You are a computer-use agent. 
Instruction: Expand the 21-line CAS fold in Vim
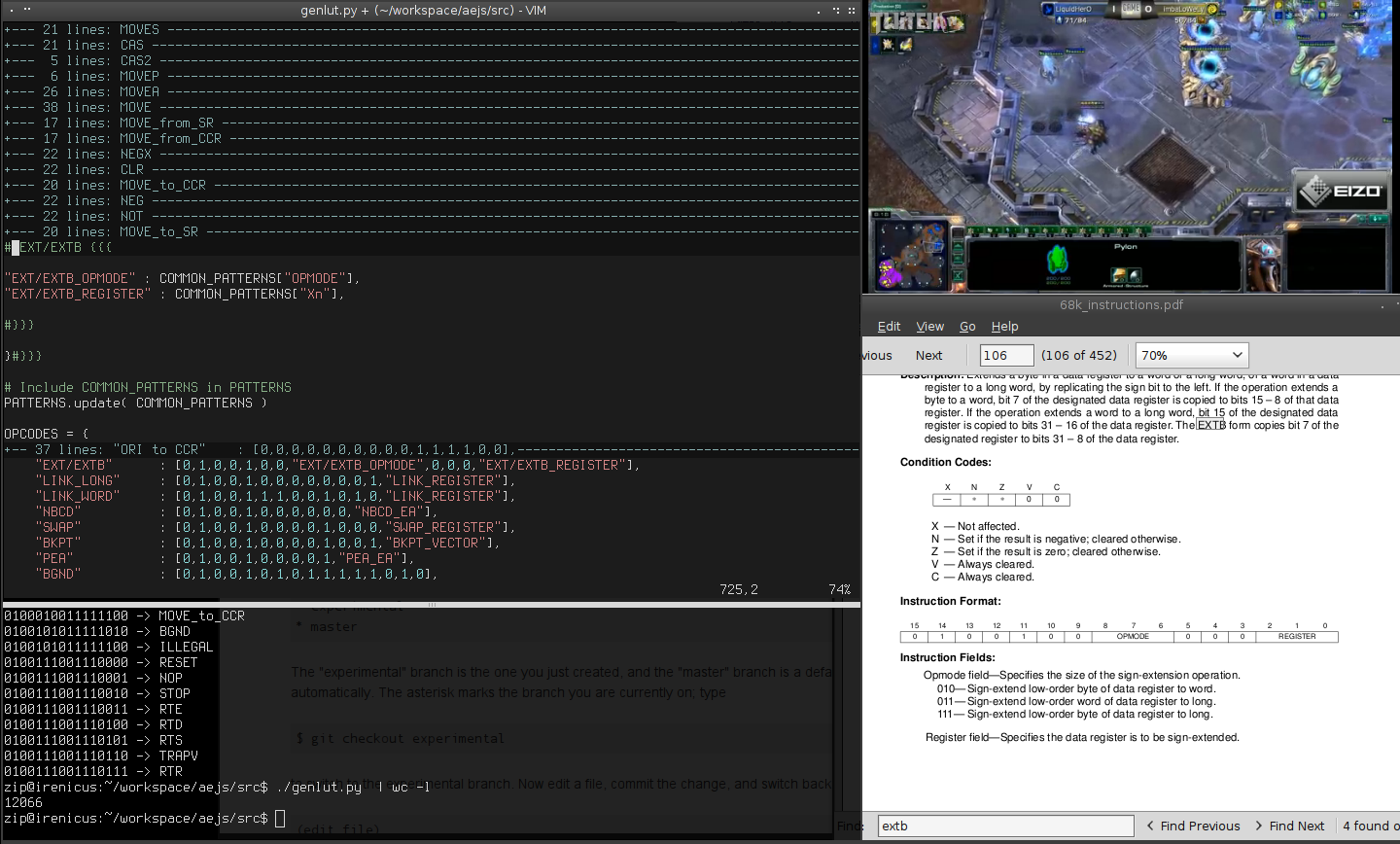[431, 45]
